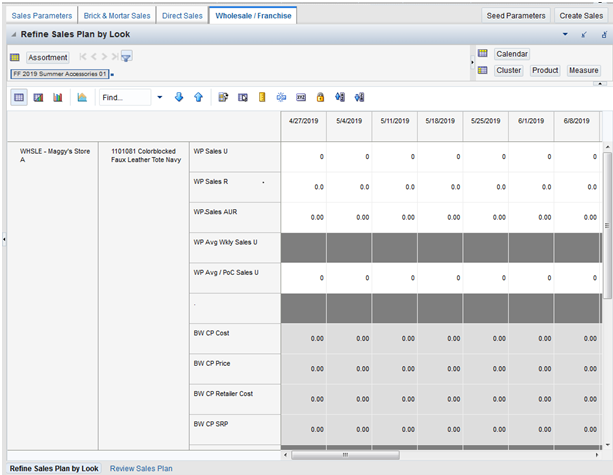
Task: Open the view menu dropdown arrow in title bar
Action: (565, 34)
